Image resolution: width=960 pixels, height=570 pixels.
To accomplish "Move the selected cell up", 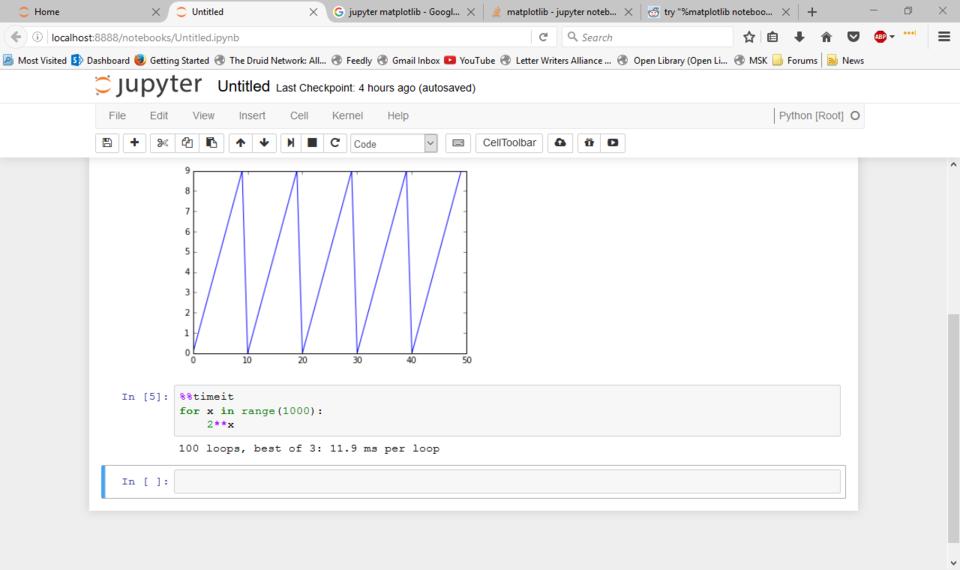I will pos(240,143).
